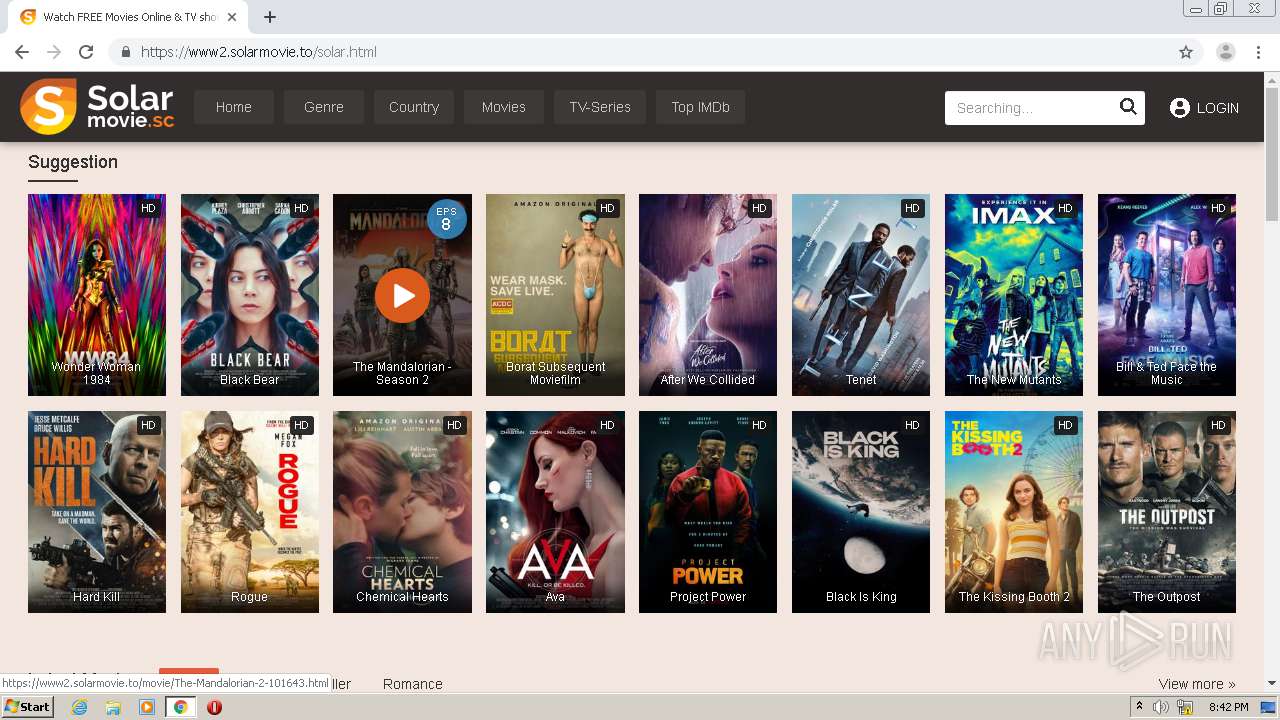Open the Home menu
Screen dimensions: 1280x720
(x=233, y=107)
